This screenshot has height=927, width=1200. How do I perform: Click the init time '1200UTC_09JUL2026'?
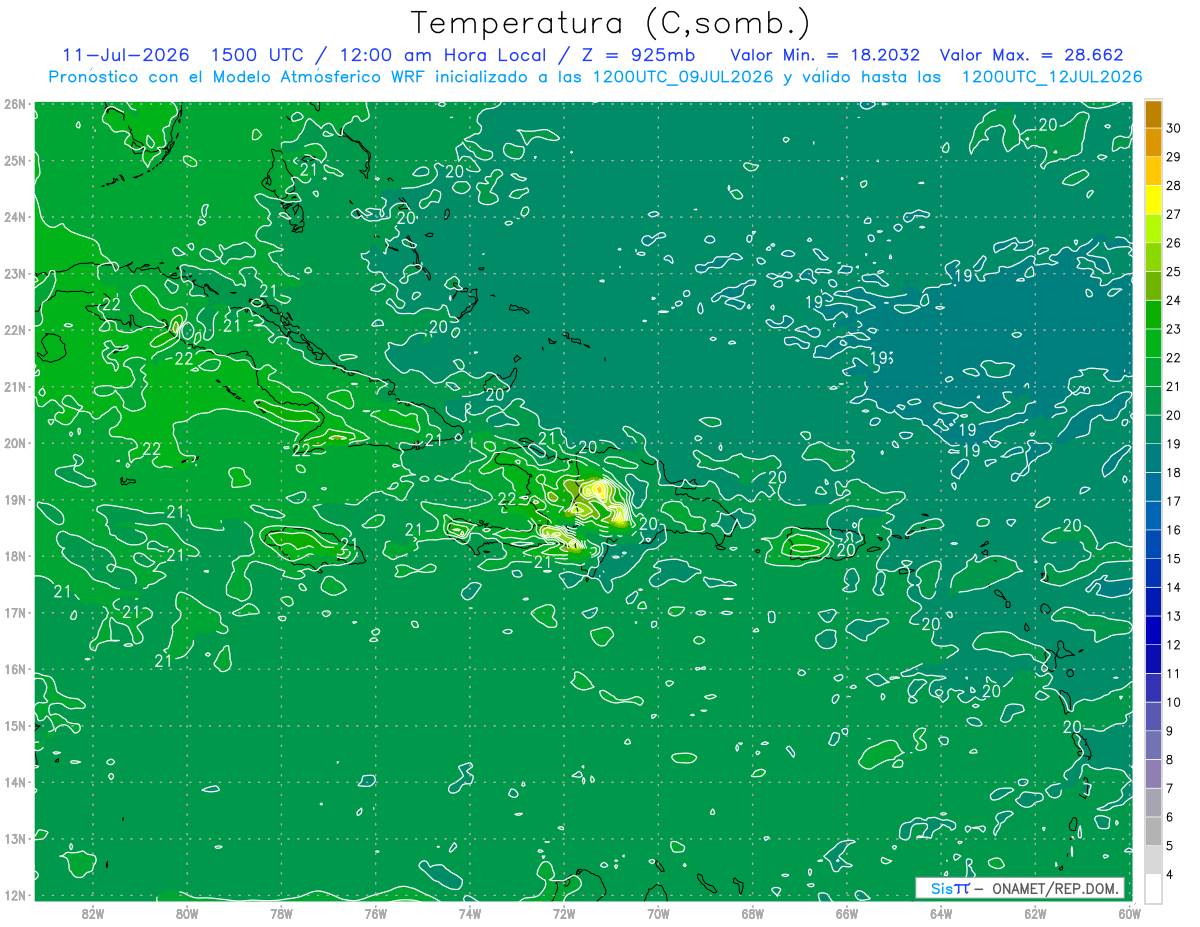pyautogui.click(x=684, y=77)
